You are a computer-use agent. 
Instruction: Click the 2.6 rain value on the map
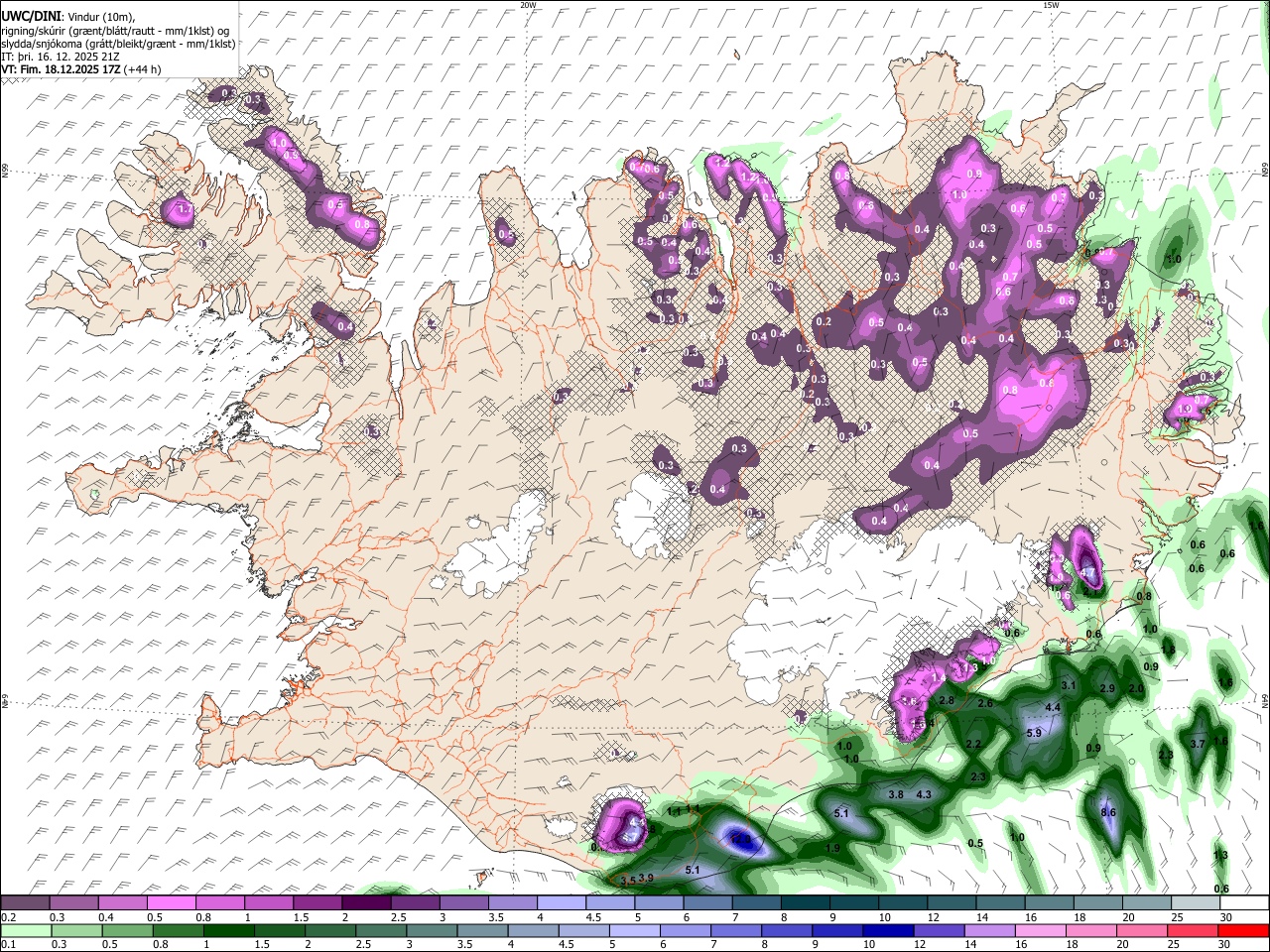click(x=985, y=703)
